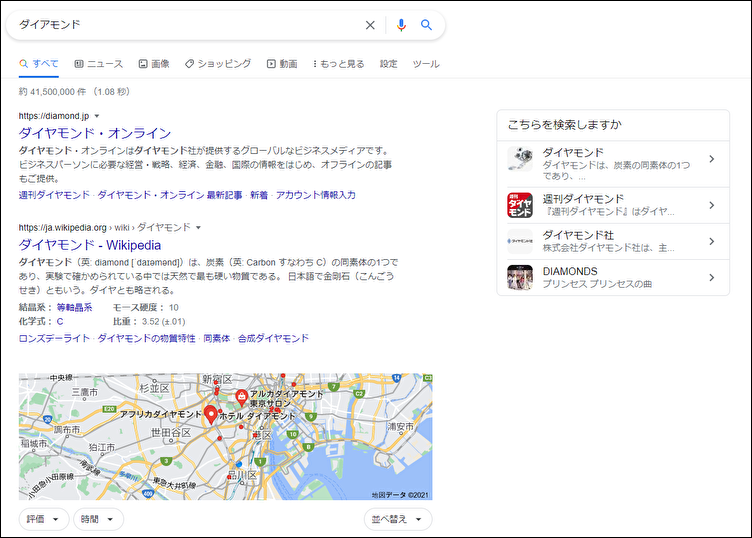Screen dimensions: 752x538
Task: Click the red アフリカダイヤモンド map pin
Action: click(211, 414)
